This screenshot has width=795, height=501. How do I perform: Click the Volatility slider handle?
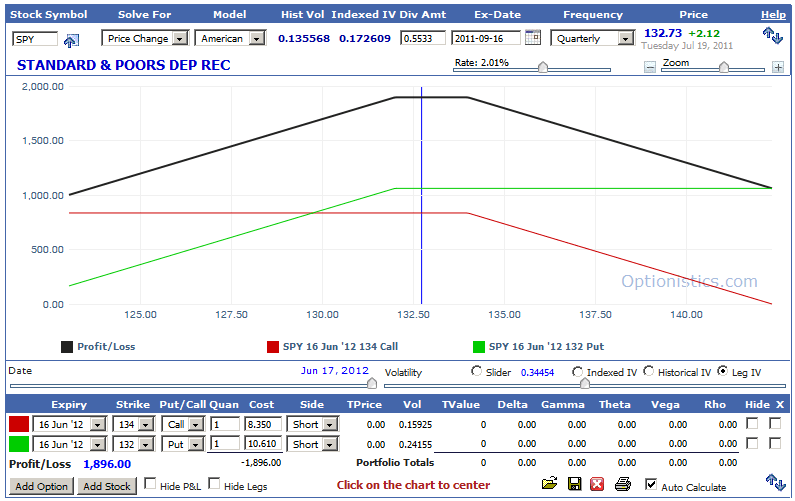pyautogui.click(x=585, y=383)
